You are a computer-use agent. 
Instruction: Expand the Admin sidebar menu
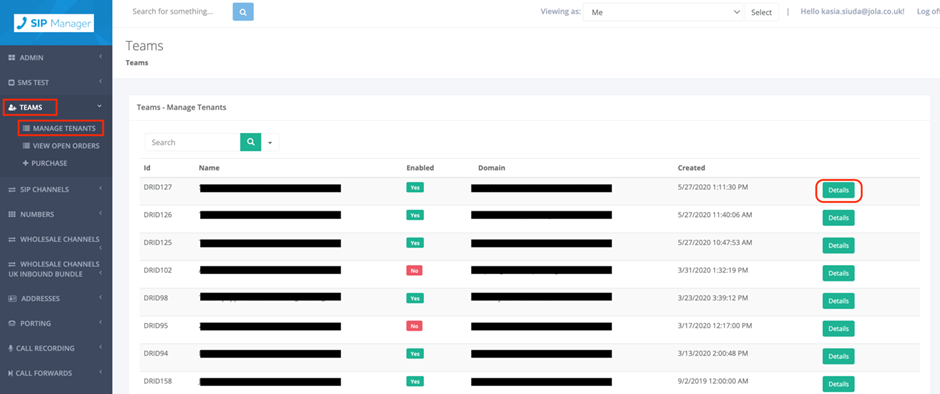coord(100,56)
